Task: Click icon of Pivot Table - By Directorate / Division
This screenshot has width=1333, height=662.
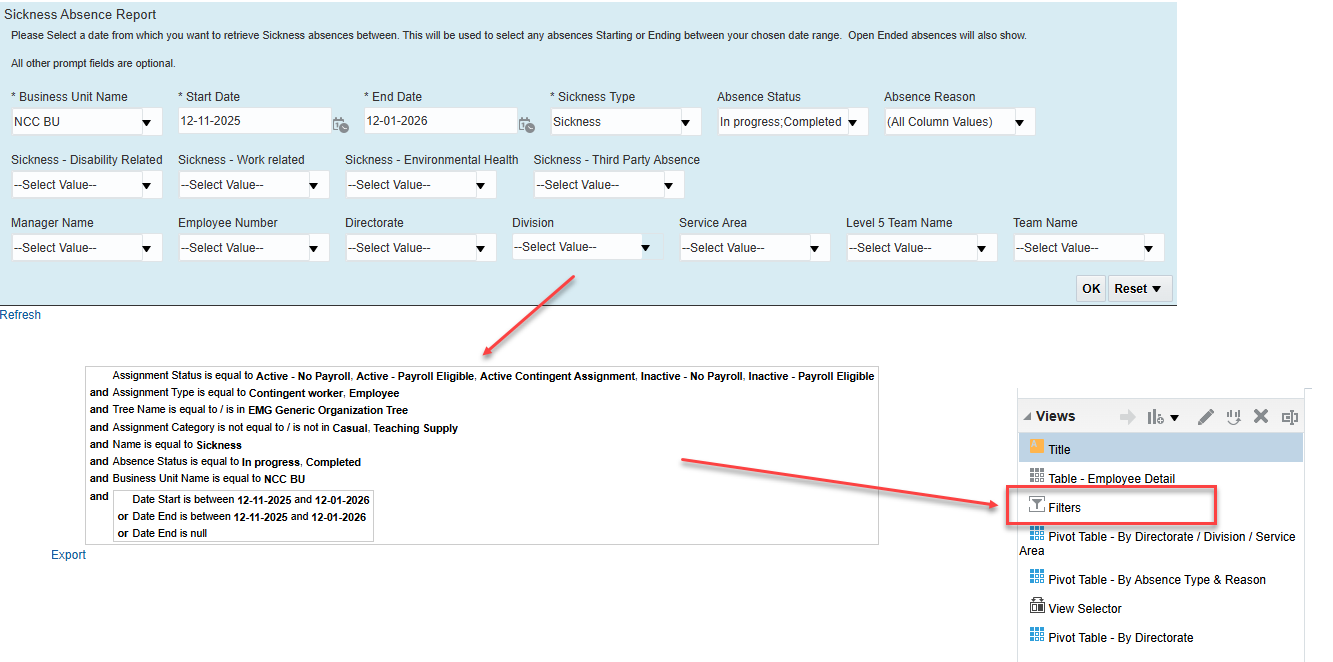Action: (1036, 535)
